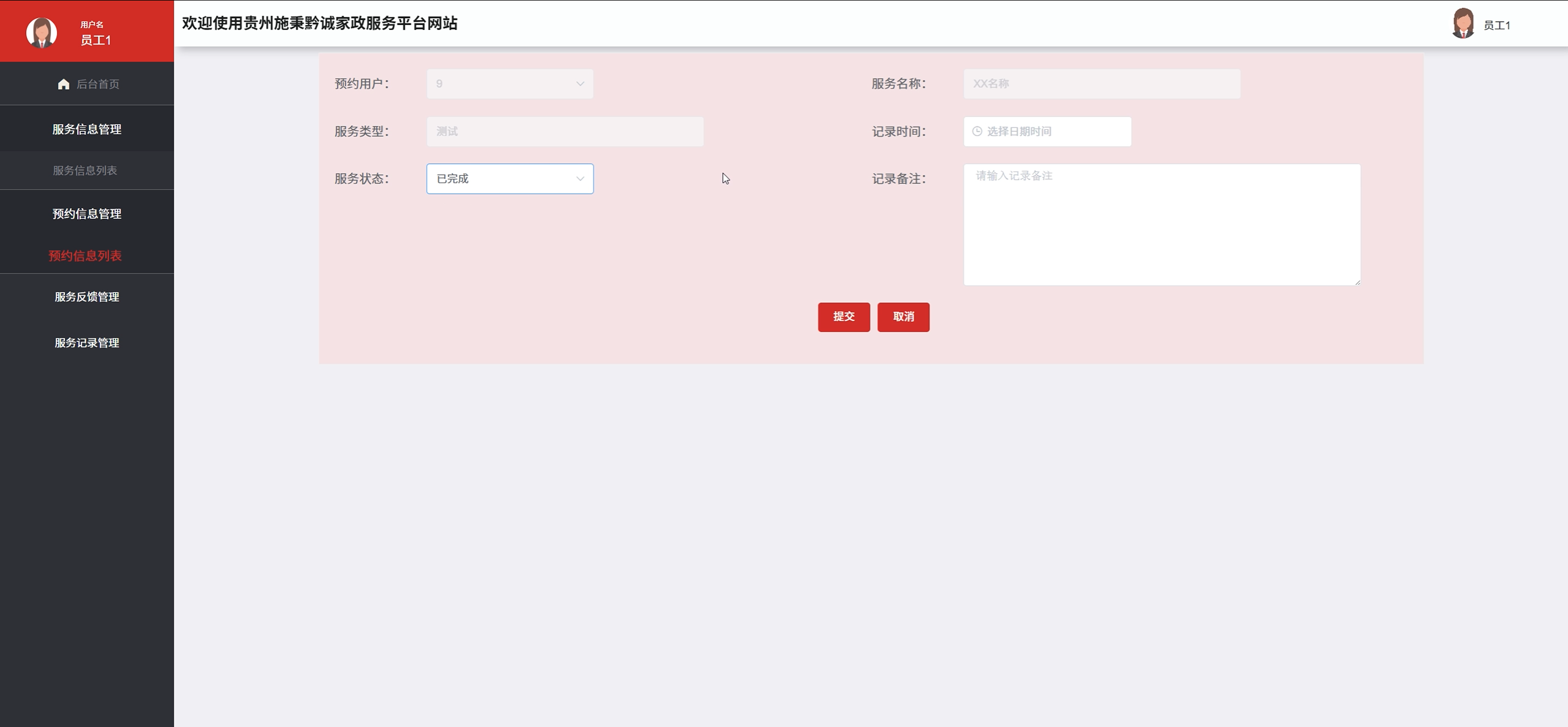Open 服务信息列表 submenu item
Screen dimensions: 1568x727
[x=85, y=170]
